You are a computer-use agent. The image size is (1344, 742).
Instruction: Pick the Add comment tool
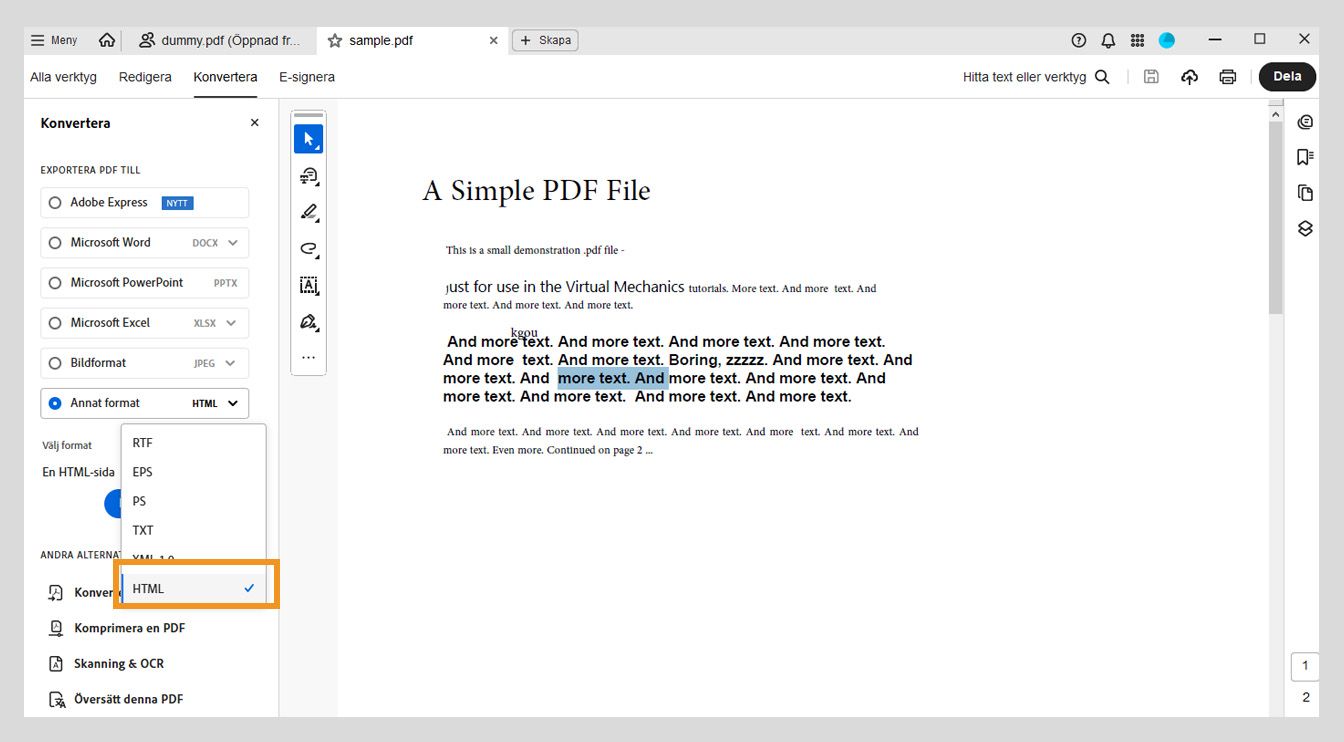(308, 176)
